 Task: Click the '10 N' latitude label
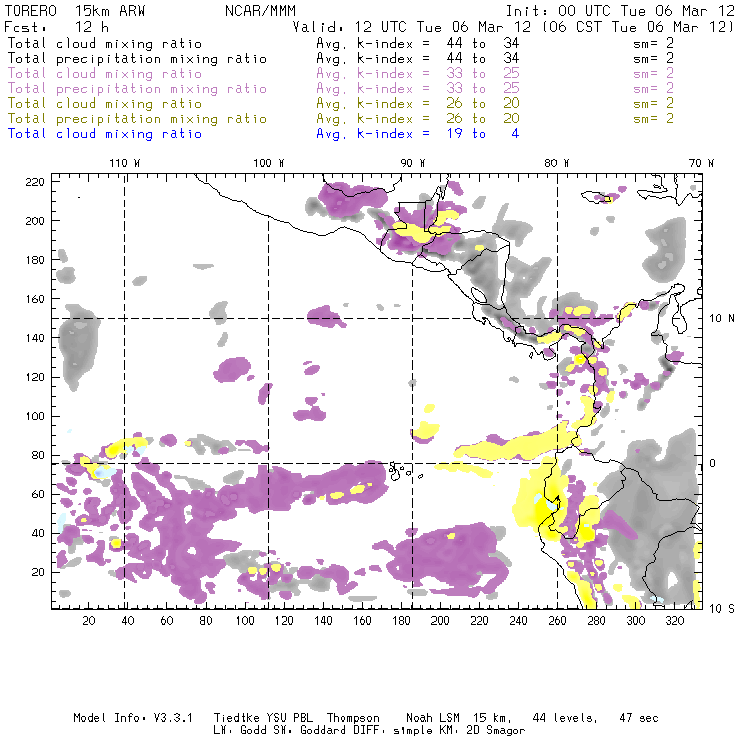pos(722,319)
